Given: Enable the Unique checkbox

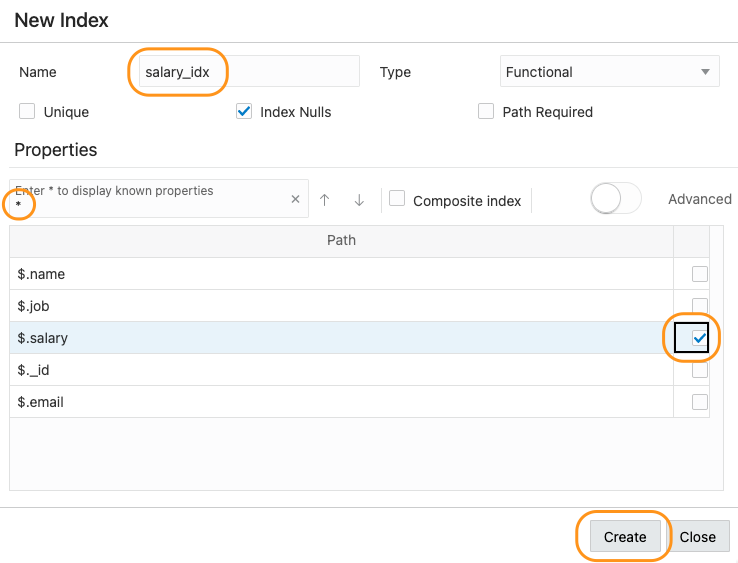Looking at the screenshot, I should pyautogui.click(x=27, y=112).
